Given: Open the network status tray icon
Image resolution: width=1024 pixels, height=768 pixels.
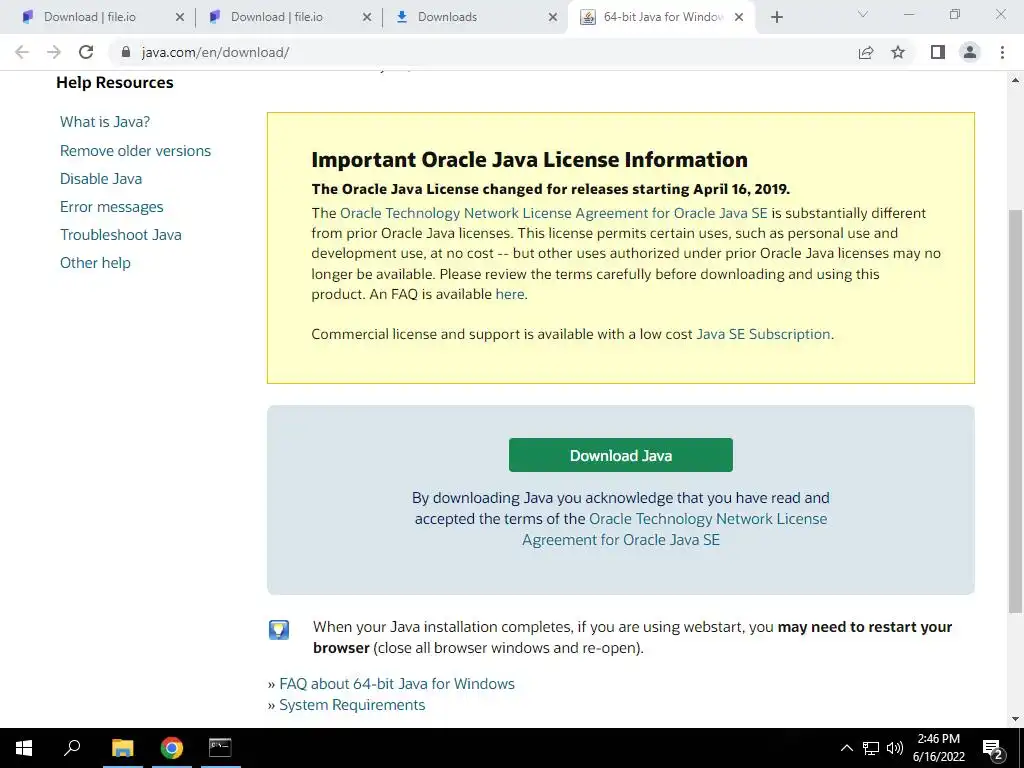Looking at the screenshot, I should click(871, 748).
